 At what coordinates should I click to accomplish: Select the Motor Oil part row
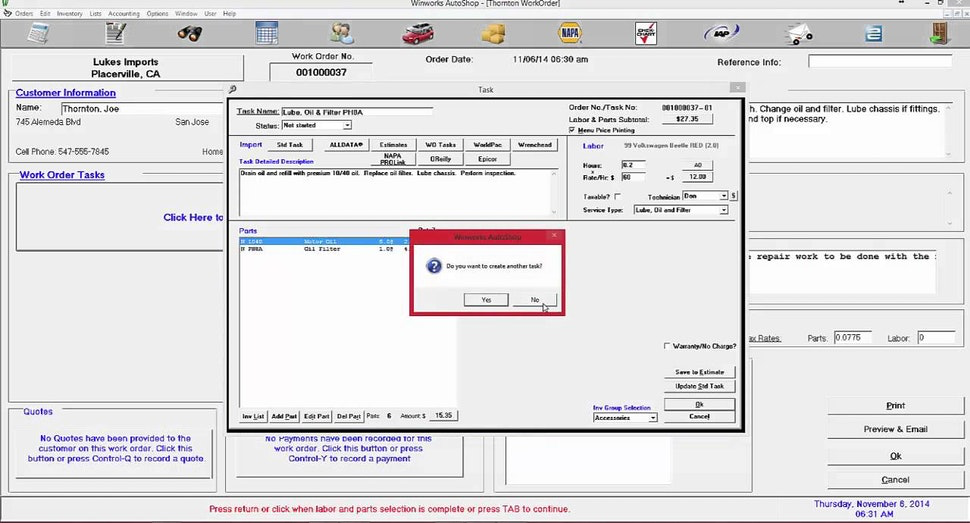[324, 241]
